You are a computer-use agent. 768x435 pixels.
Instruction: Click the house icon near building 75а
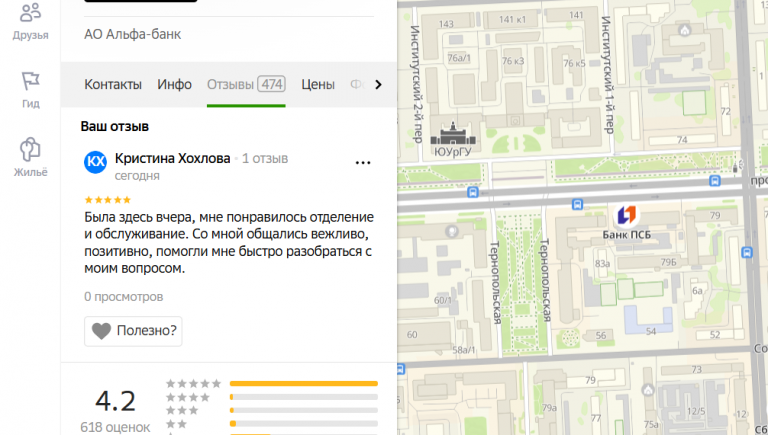648,390
